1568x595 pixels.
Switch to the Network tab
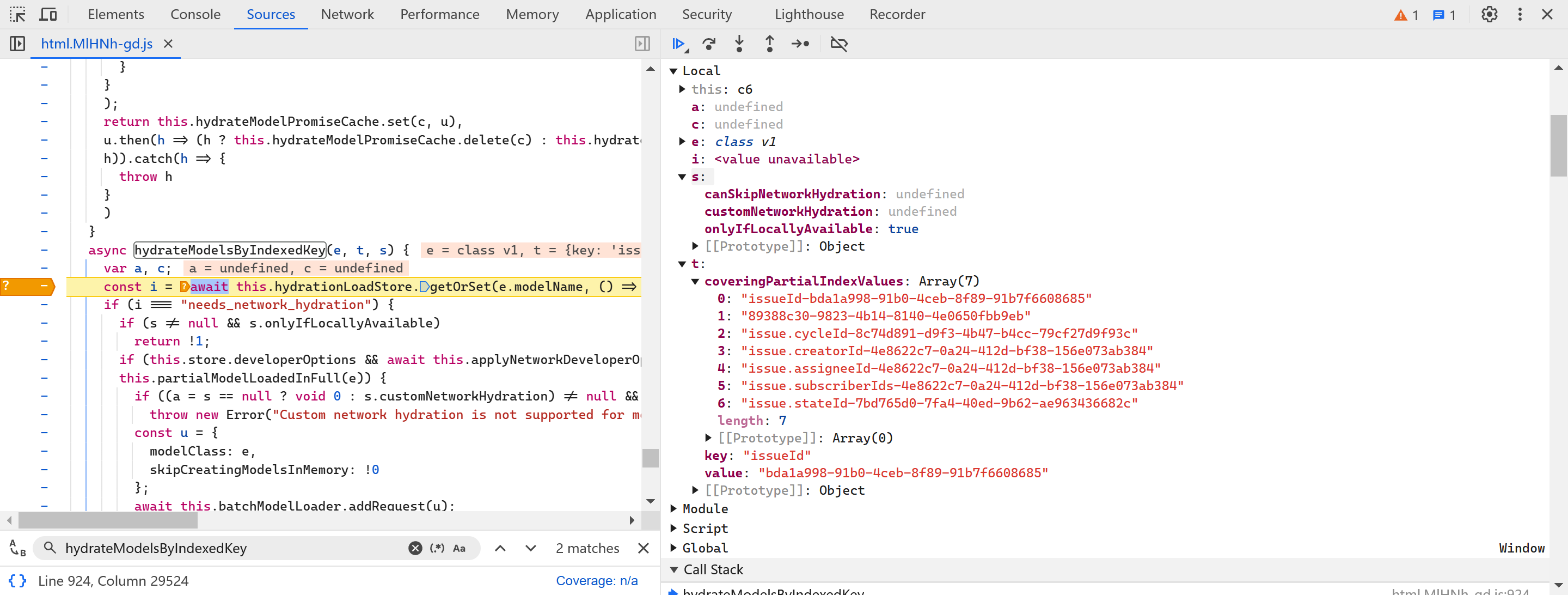coord(347,14)
